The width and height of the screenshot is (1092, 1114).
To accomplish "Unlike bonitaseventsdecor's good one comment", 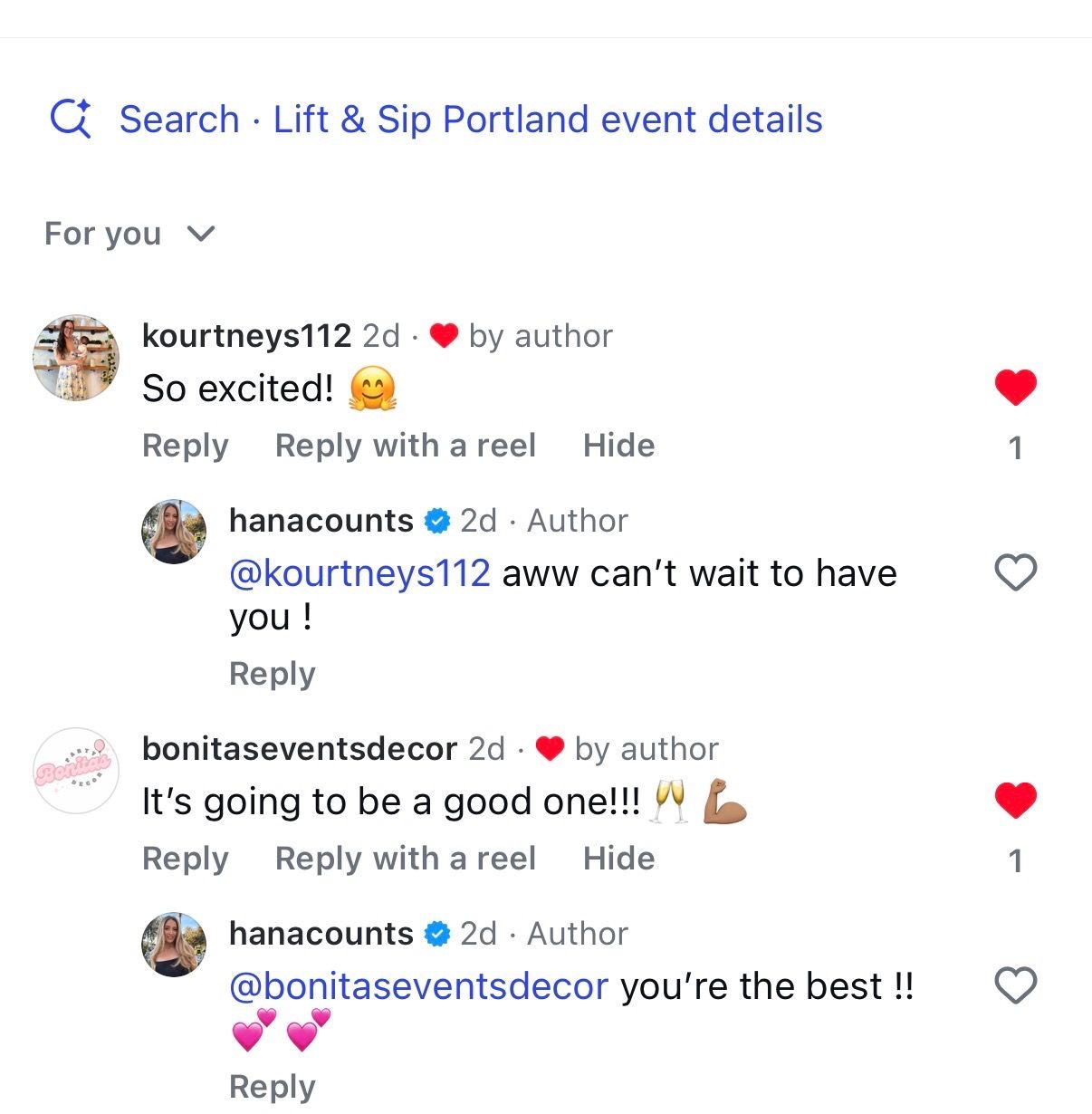I will 1015,801.
